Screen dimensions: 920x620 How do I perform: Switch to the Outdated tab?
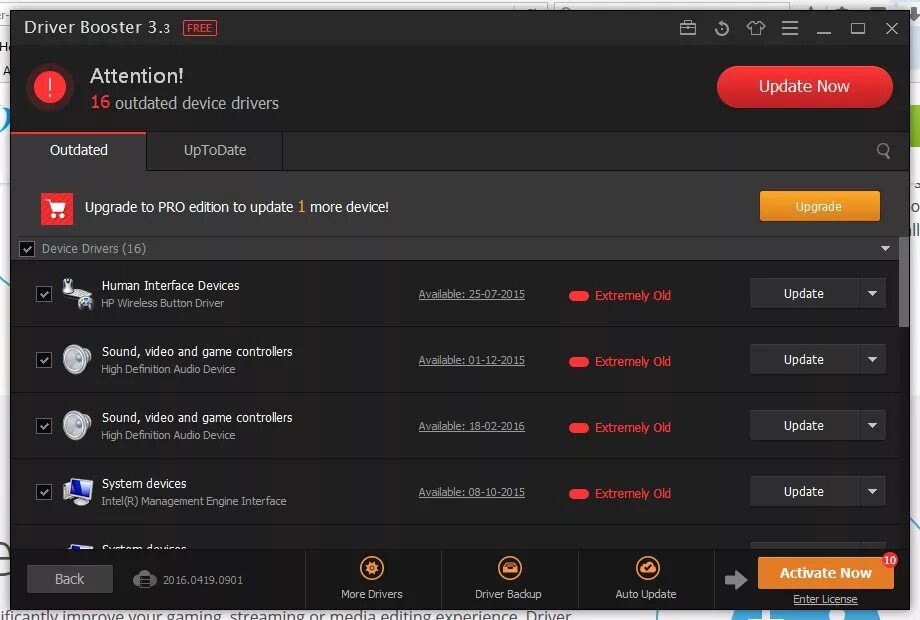click(x=79, y=151)
